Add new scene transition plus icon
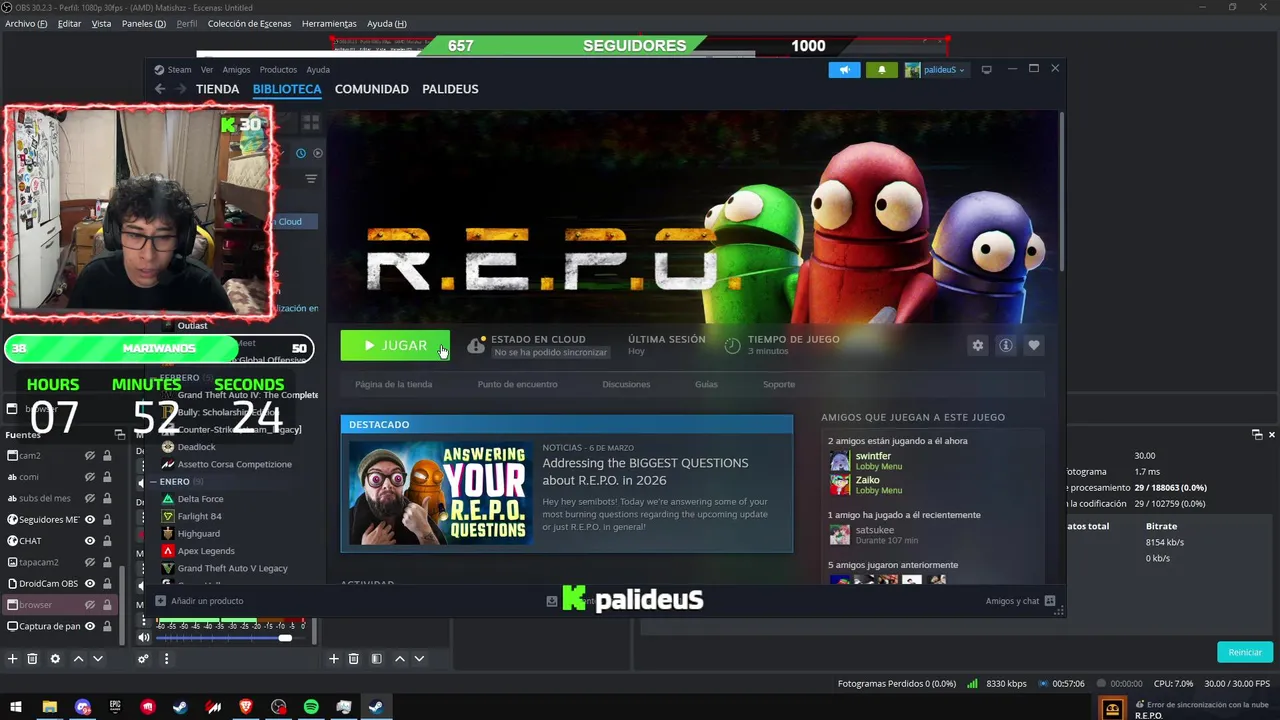 coord(334,659)
